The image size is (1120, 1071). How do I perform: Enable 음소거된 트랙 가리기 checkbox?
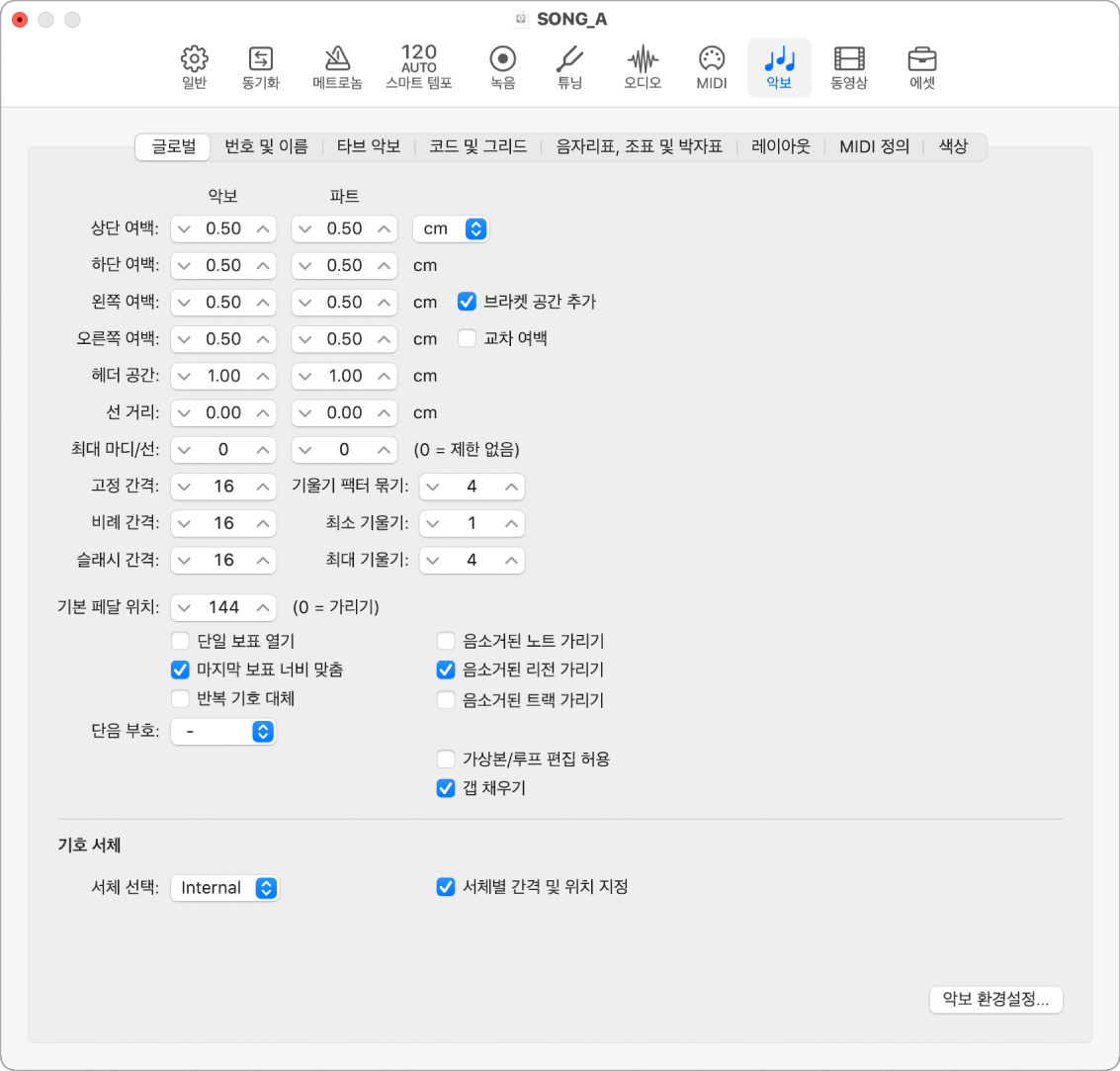pos(446,699)
